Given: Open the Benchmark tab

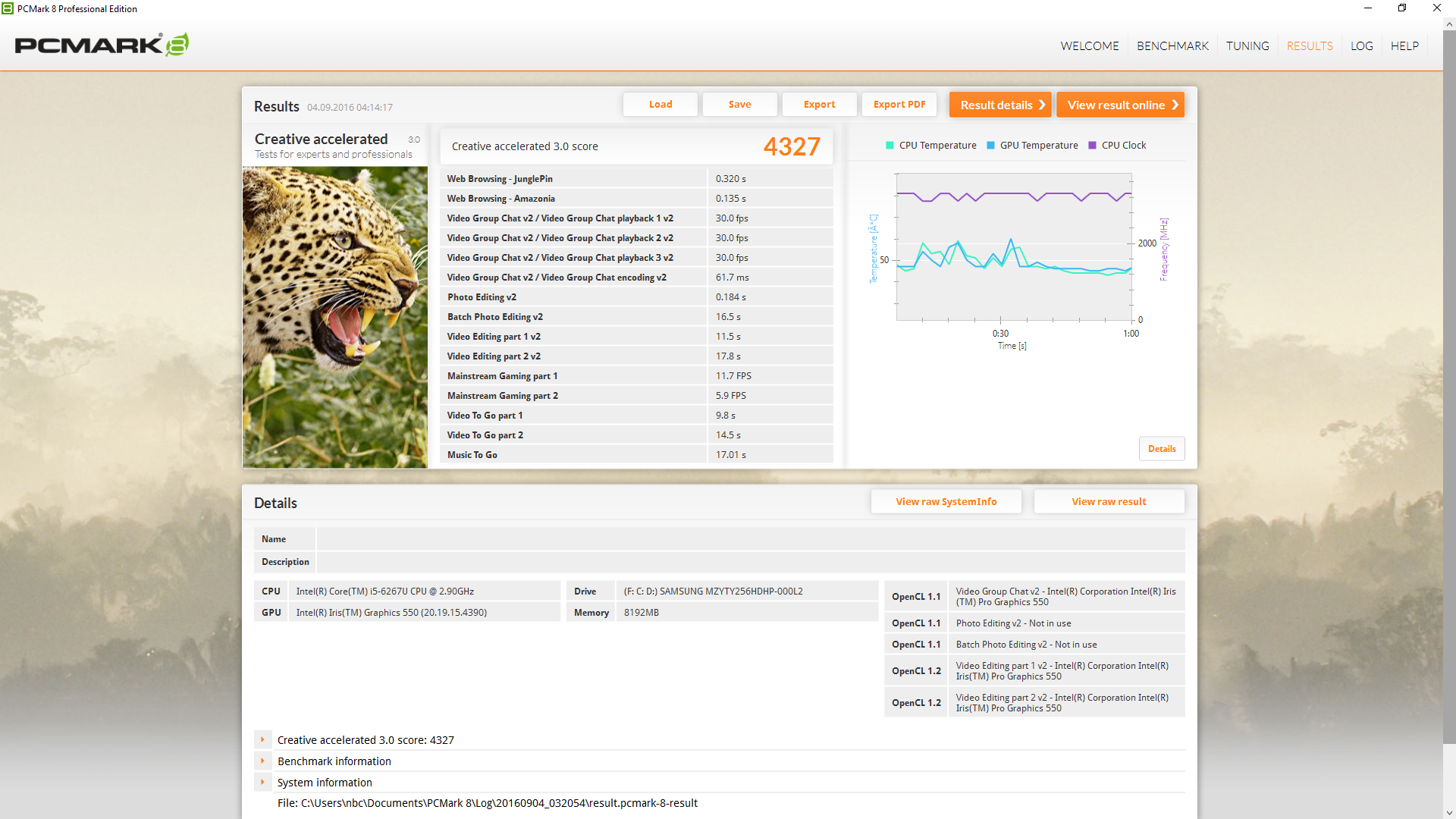Looking at the screenshot, I should [x=1172, y=46].
